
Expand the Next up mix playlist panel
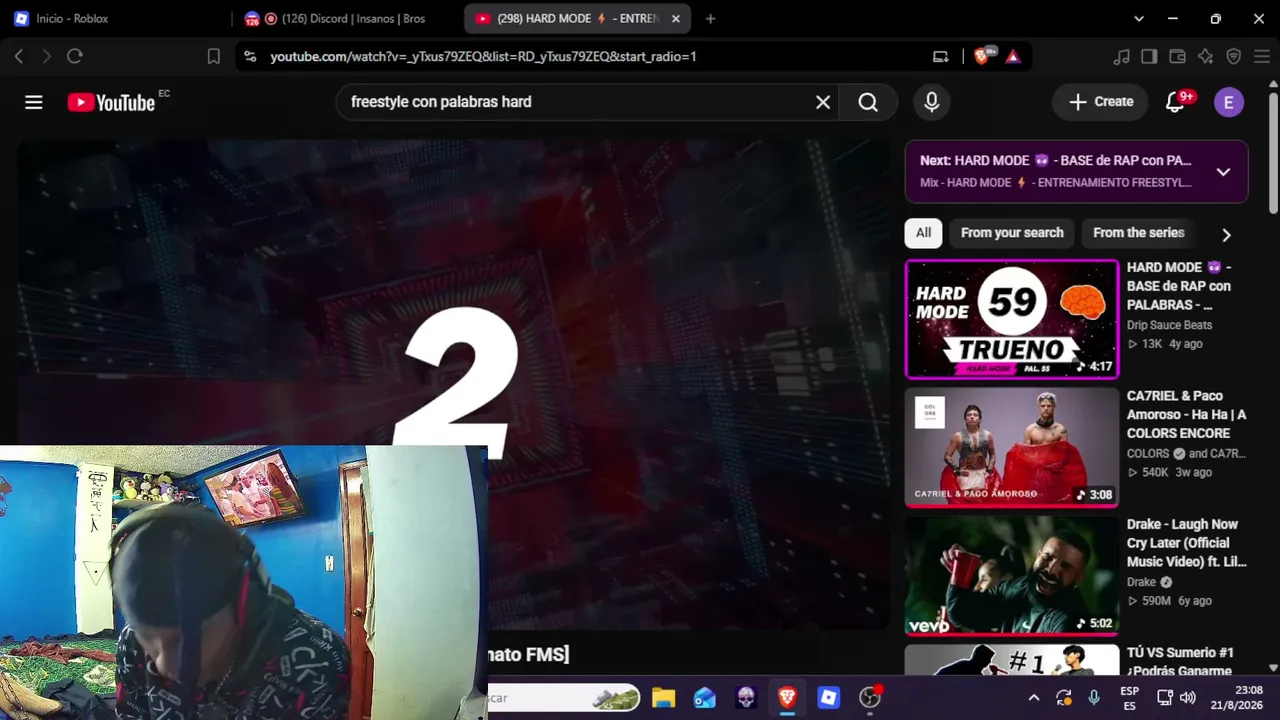click(1223, 172)
